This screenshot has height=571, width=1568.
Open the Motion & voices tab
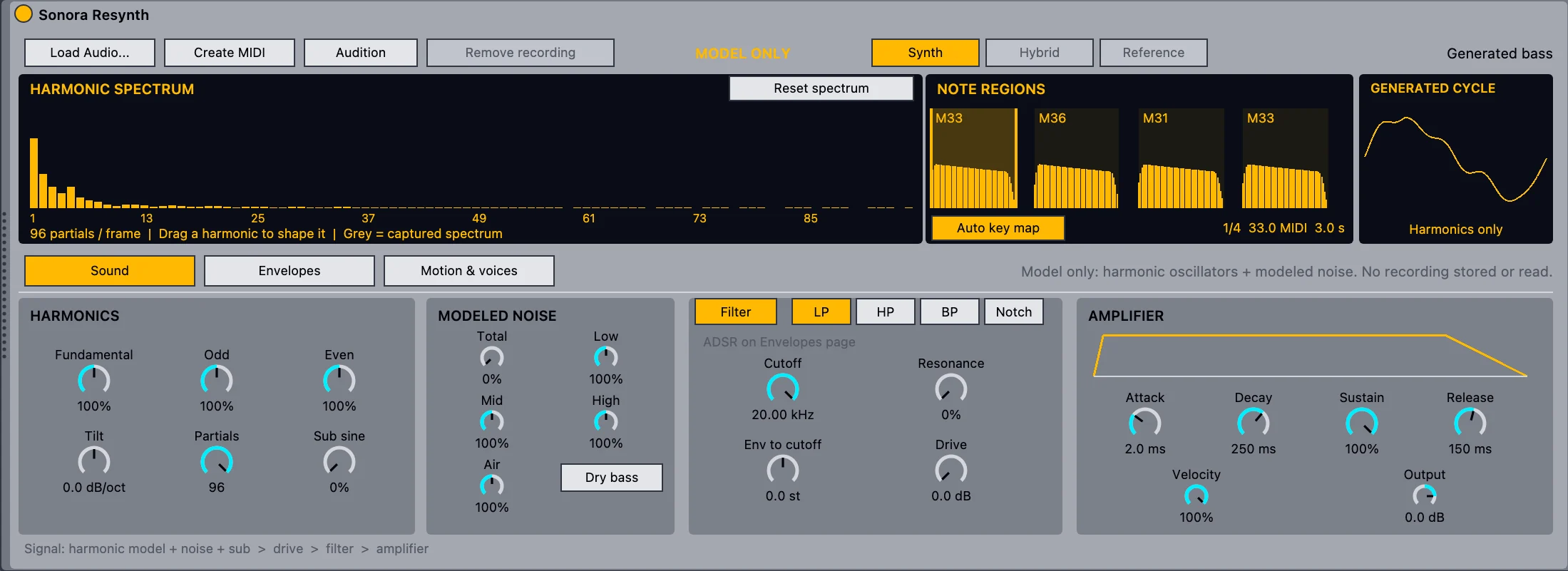pyautogui.click(x=469, y=271)
